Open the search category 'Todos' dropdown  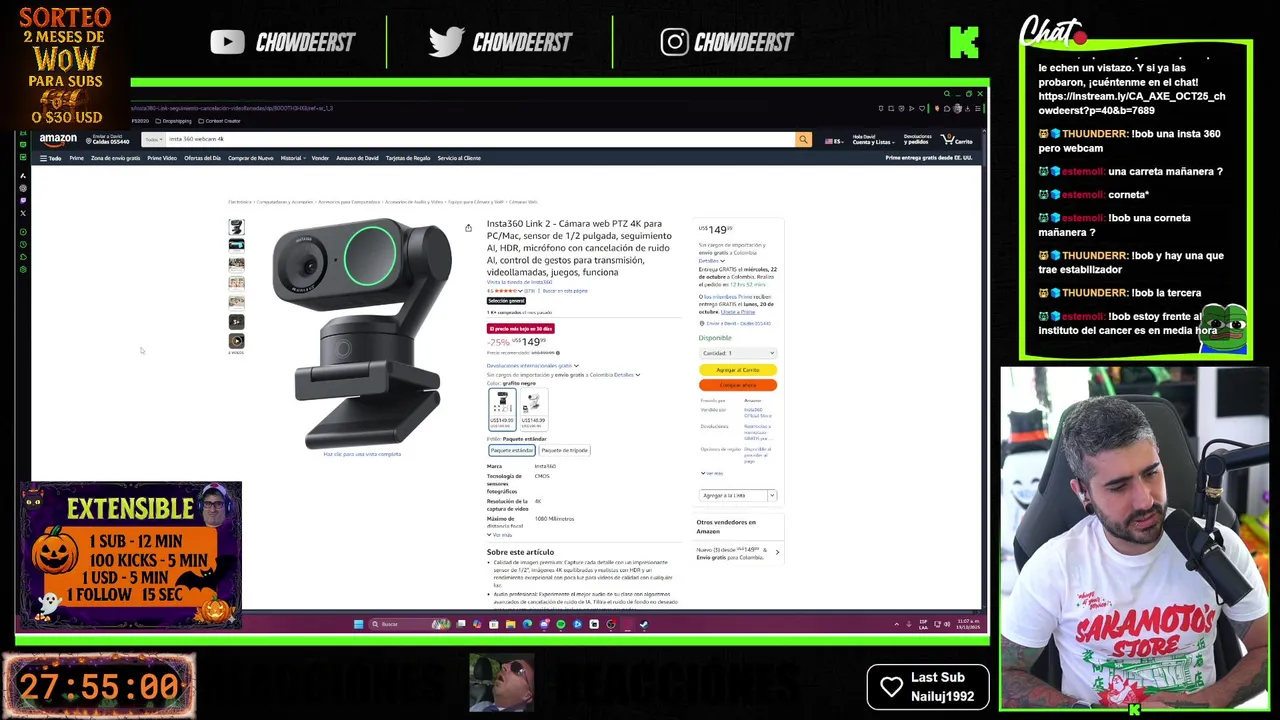coord(153,140)
